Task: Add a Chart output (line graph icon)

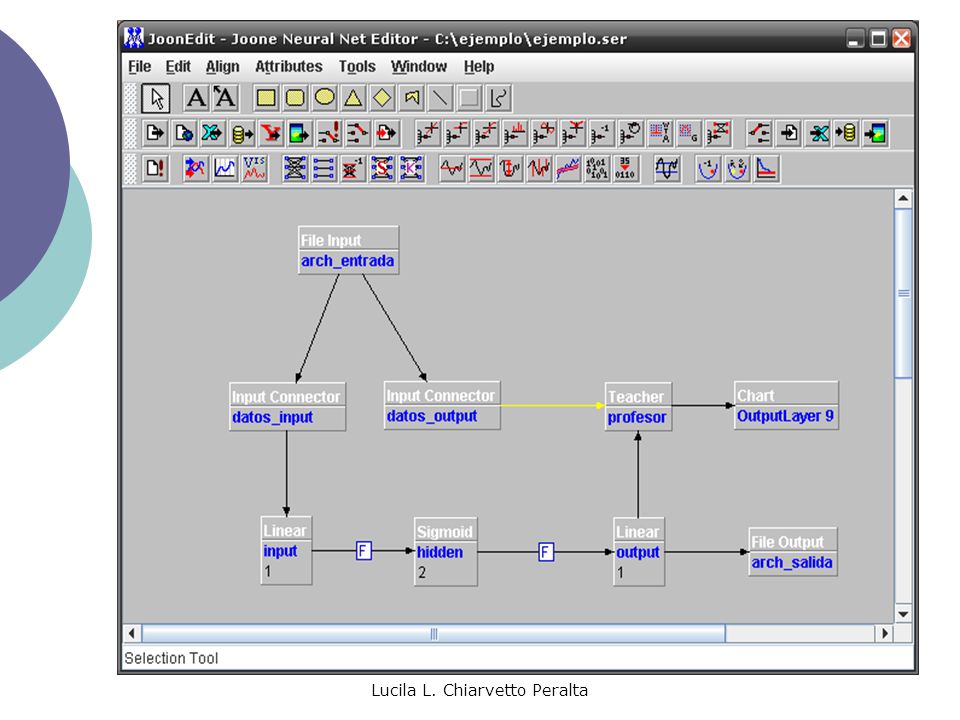Action: coord(225,168)
